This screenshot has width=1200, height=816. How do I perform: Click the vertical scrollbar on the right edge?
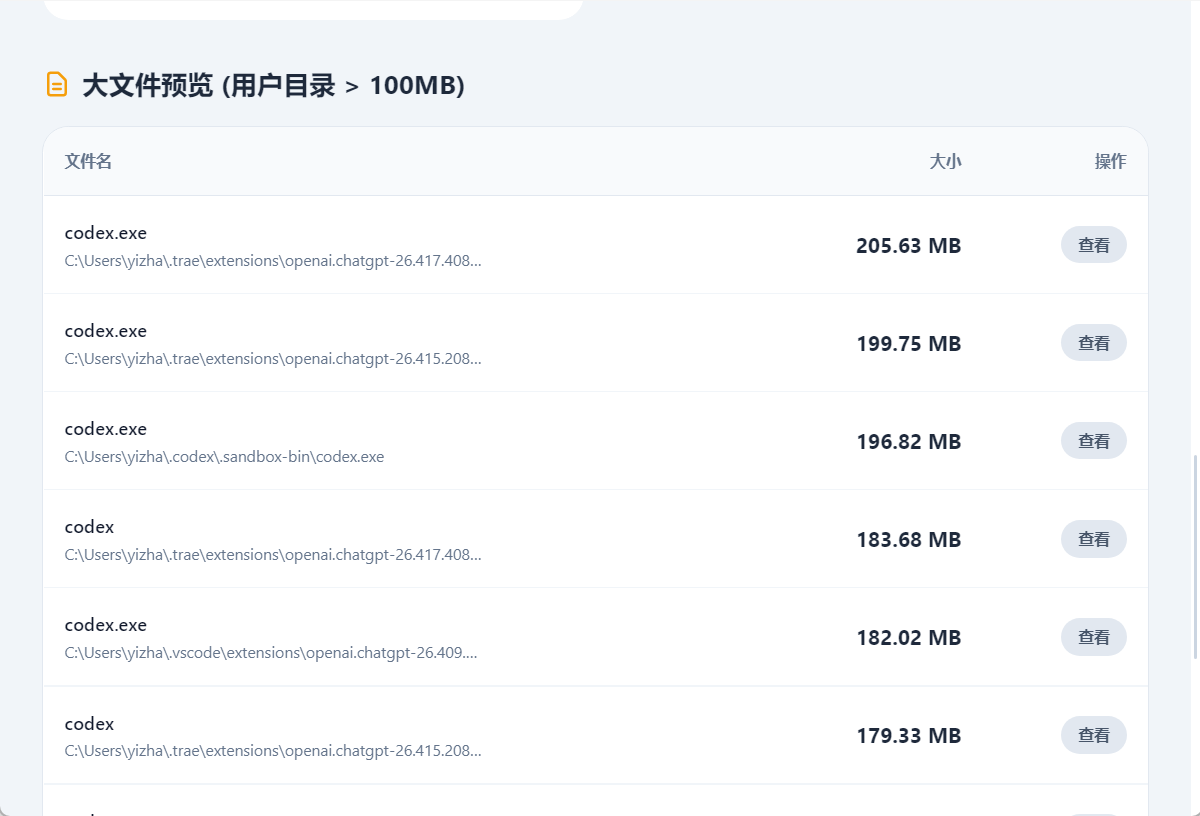[1195, 557]
